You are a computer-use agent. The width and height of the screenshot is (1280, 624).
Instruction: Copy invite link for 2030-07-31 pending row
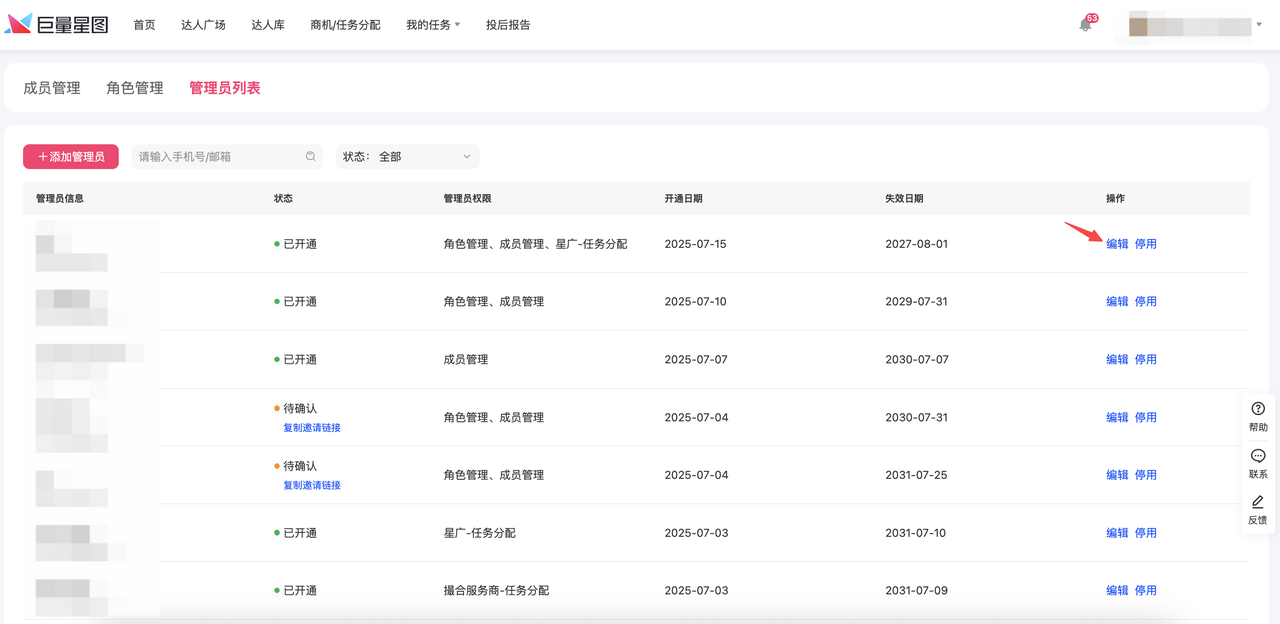click(312, 428)
